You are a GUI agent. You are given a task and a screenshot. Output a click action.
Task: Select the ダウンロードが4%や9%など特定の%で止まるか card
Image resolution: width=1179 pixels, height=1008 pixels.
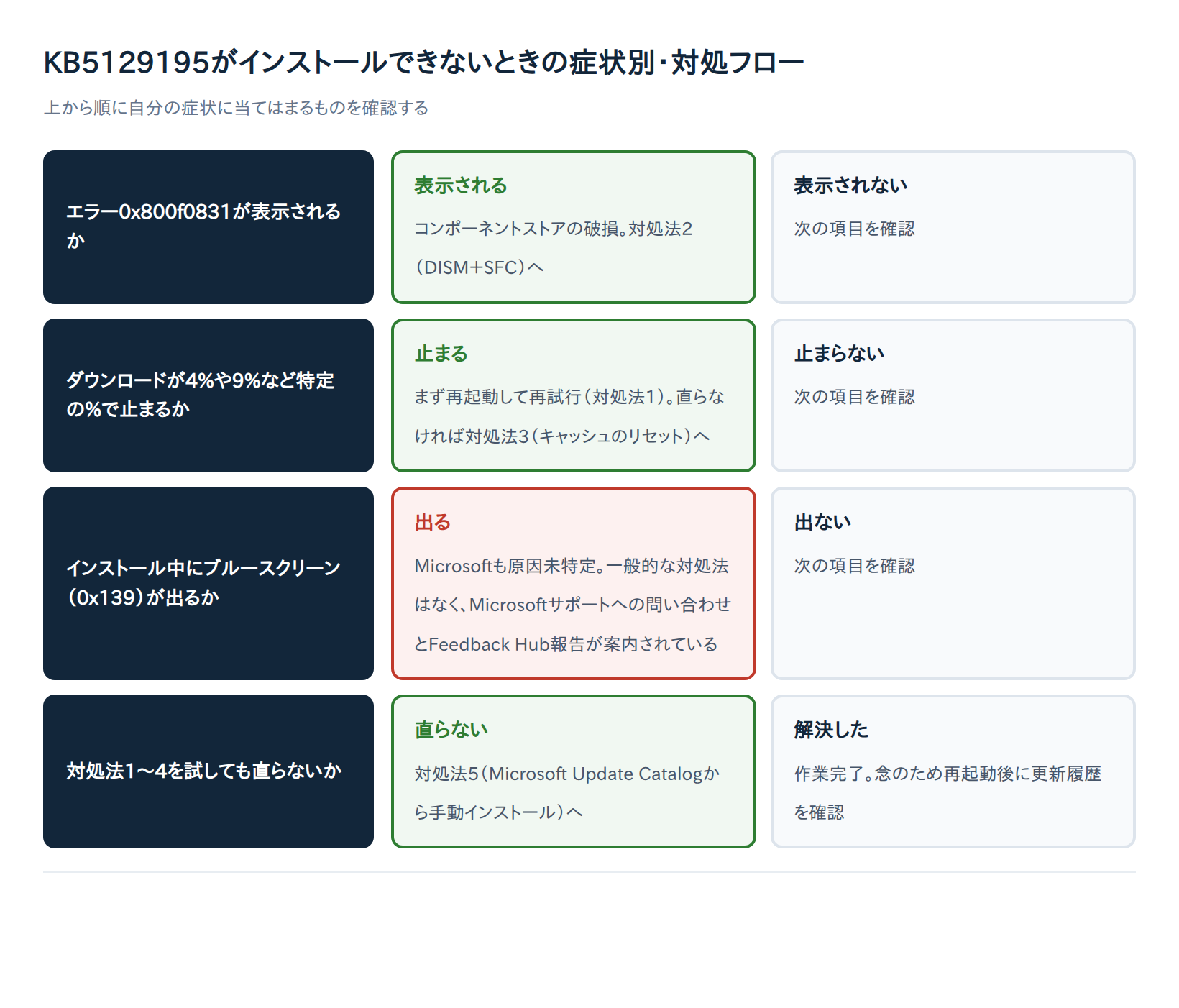[x=208, y=395]
